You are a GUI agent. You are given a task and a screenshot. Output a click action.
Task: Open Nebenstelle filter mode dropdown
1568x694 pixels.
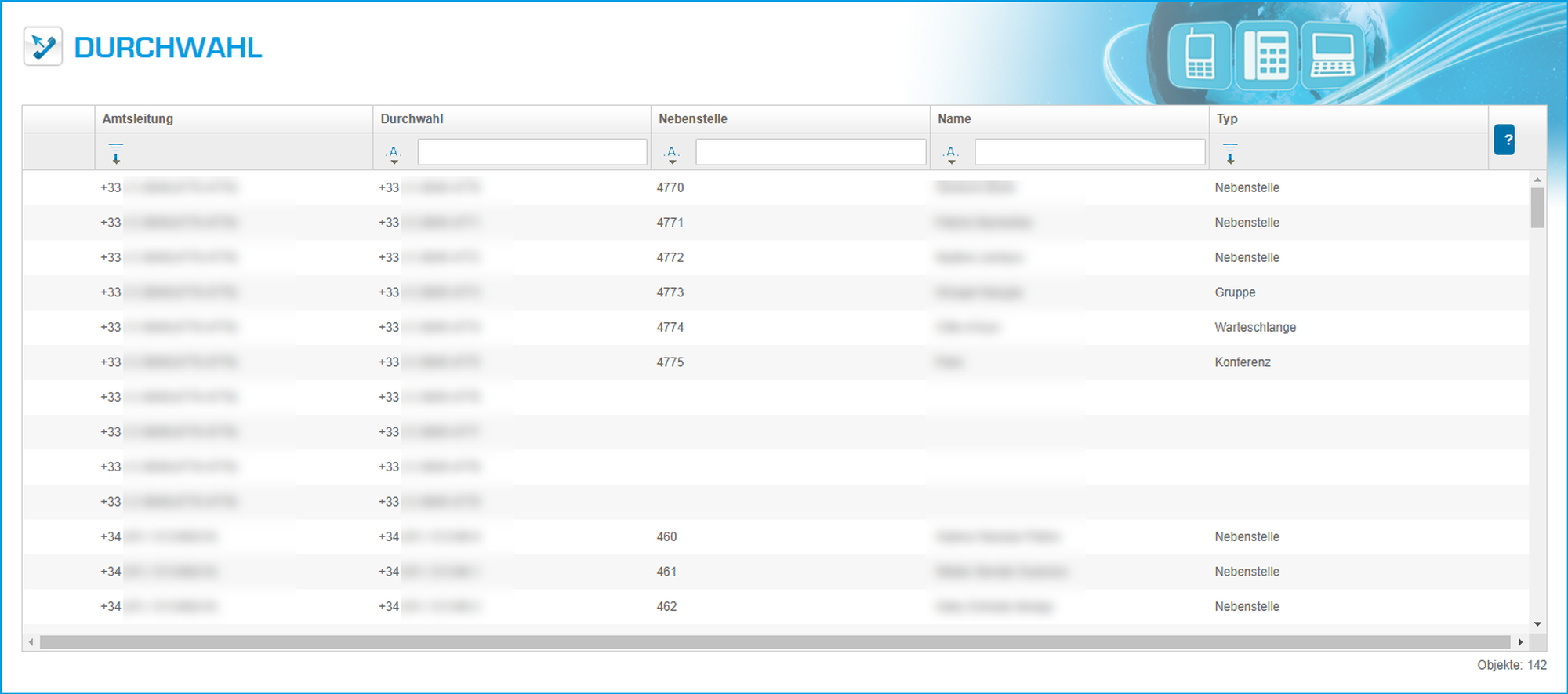672,154
